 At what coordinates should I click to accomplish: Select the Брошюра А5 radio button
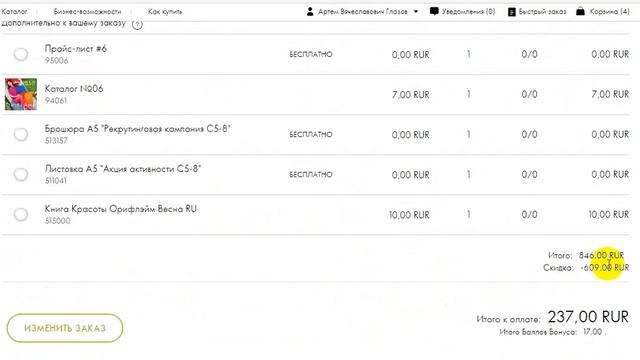pyautogui.click(x=21, y=134)
